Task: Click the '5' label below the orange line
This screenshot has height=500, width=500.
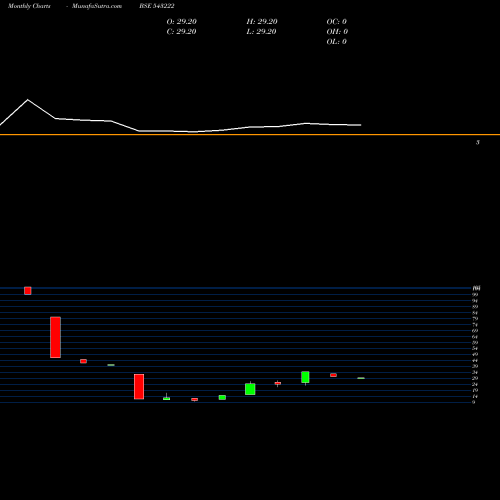Action: coord(478,142)
